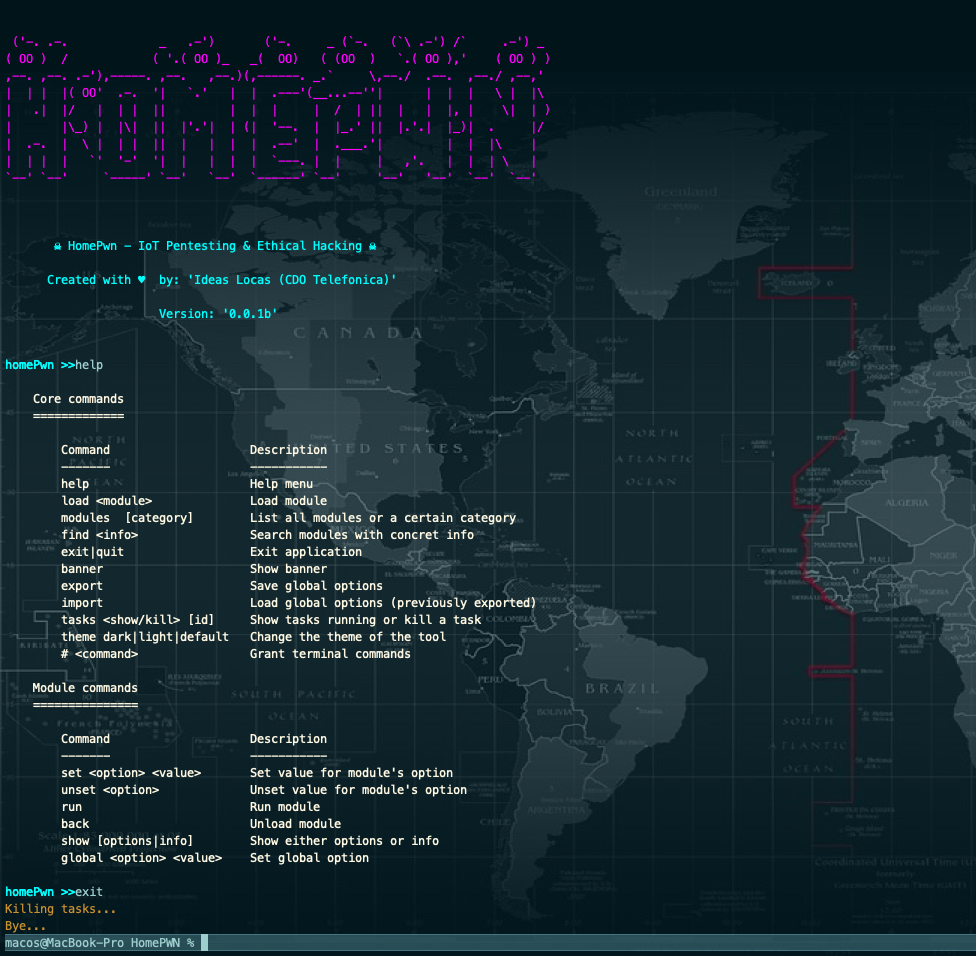Click the 'run' module command
The image size is (976, 956).
tap(72, 807)
